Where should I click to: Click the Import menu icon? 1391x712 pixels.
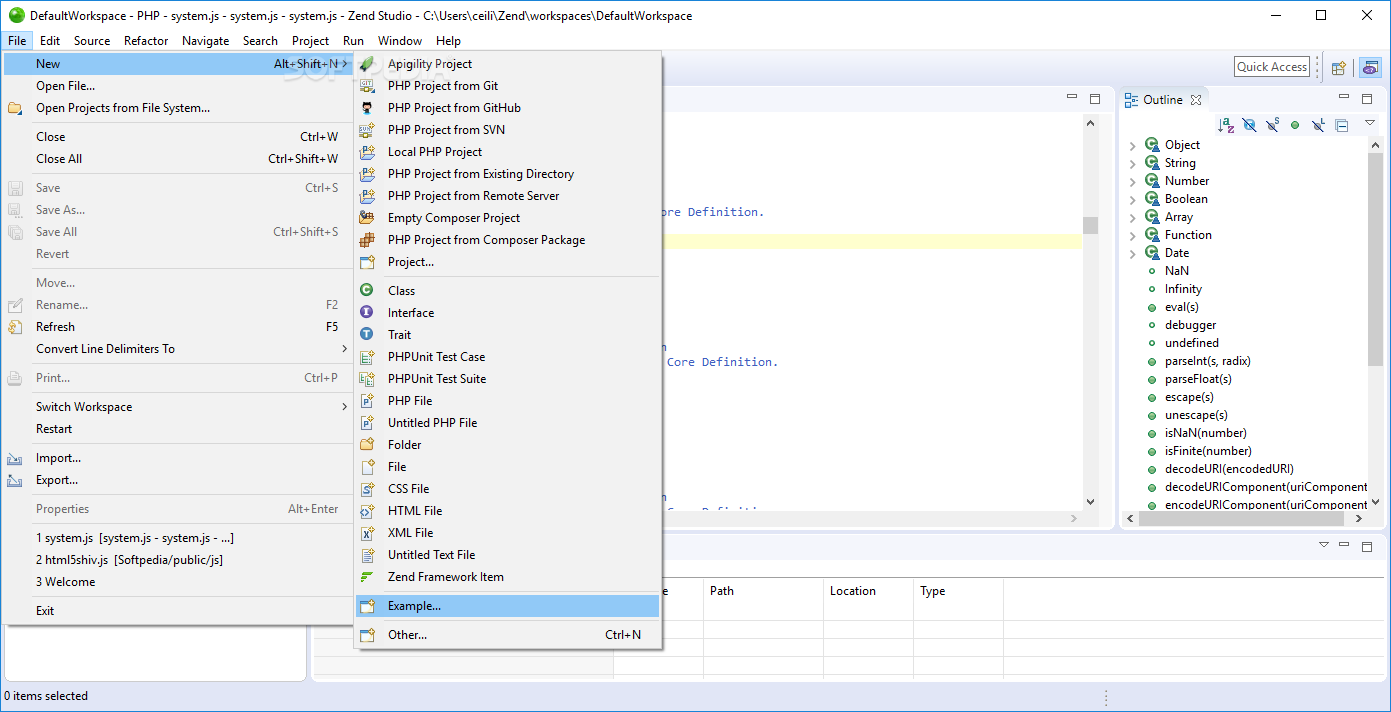coord(15,458)
